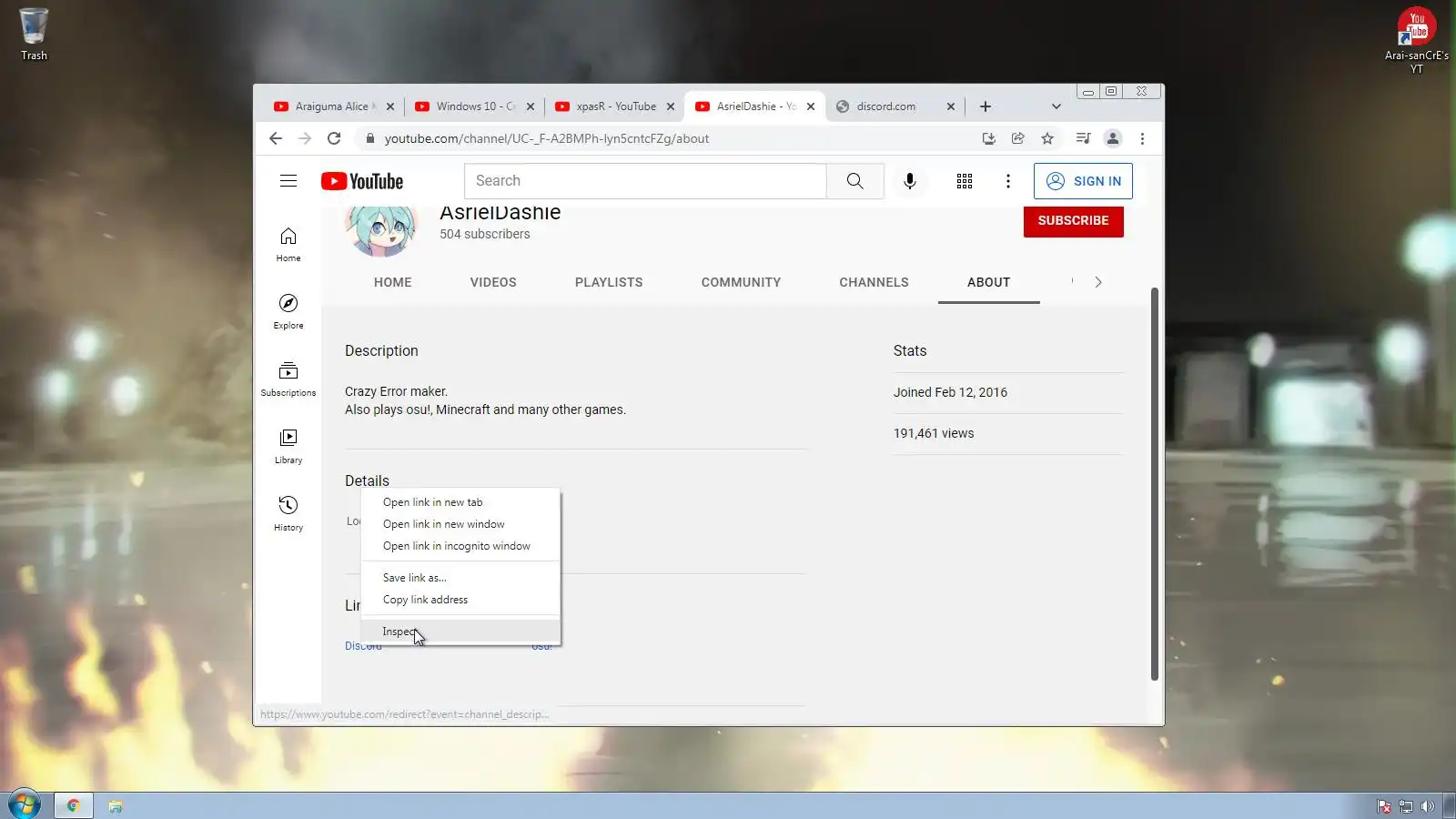1456x819 pixels.
Task: Open the YouTube guide hamburger menu
Action: [288, 181]
